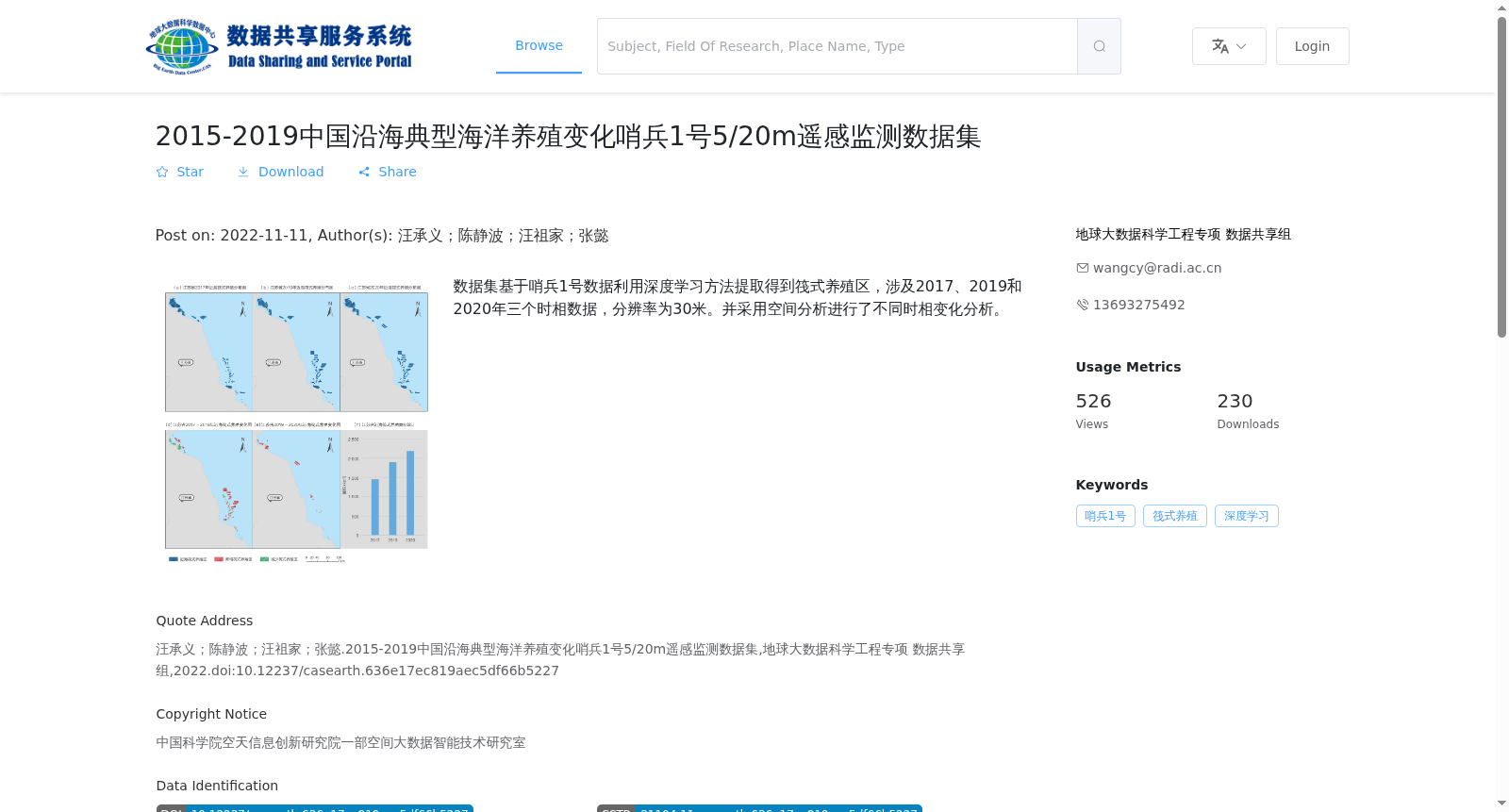This screenshot has width=1509, height=812.
Task: Click the scrollbar up arrow
Action: tap(1502, 8)
